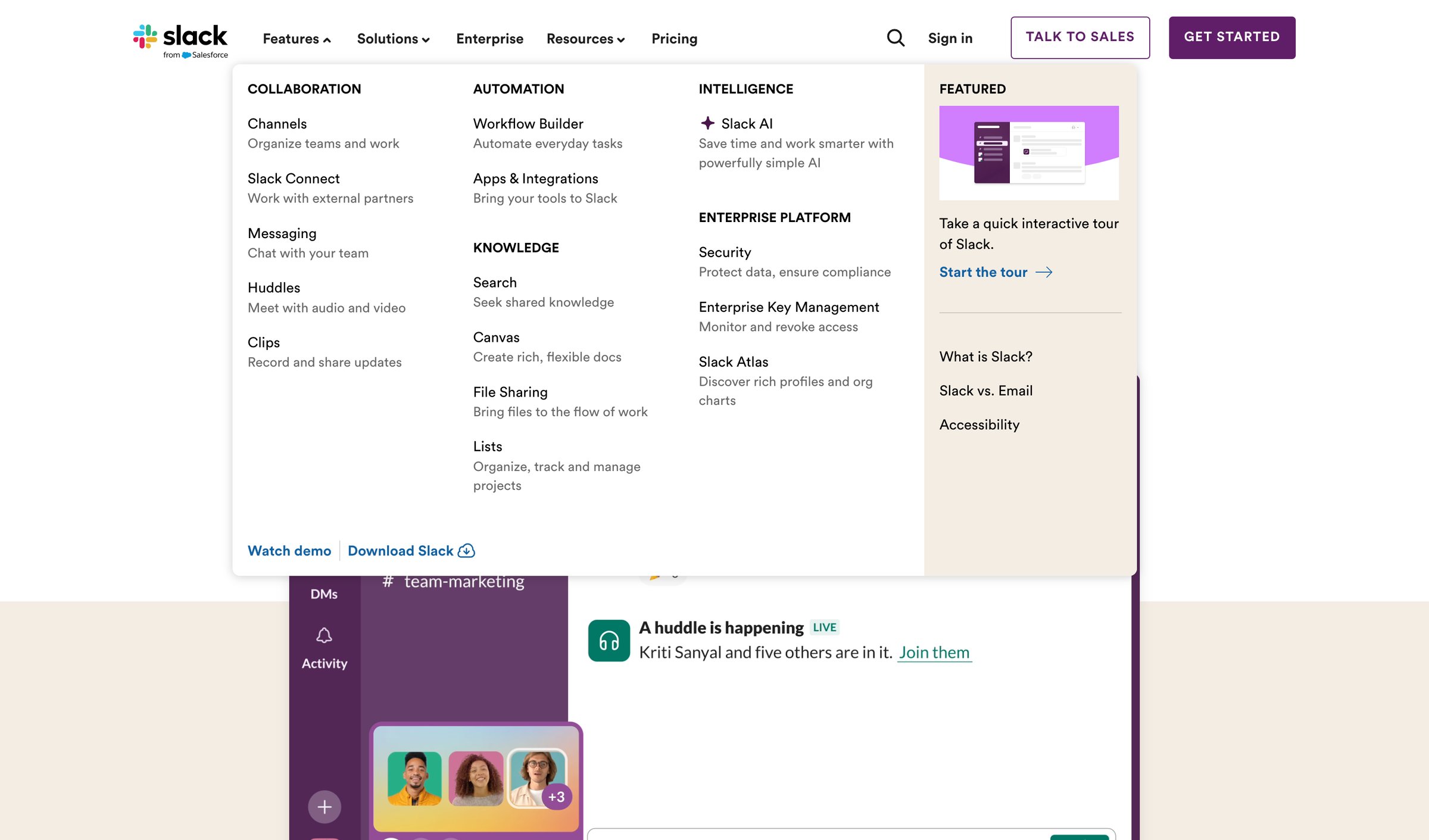Select the team-marketing channel
1429x840 pixels.
click(x=454, y=581)
